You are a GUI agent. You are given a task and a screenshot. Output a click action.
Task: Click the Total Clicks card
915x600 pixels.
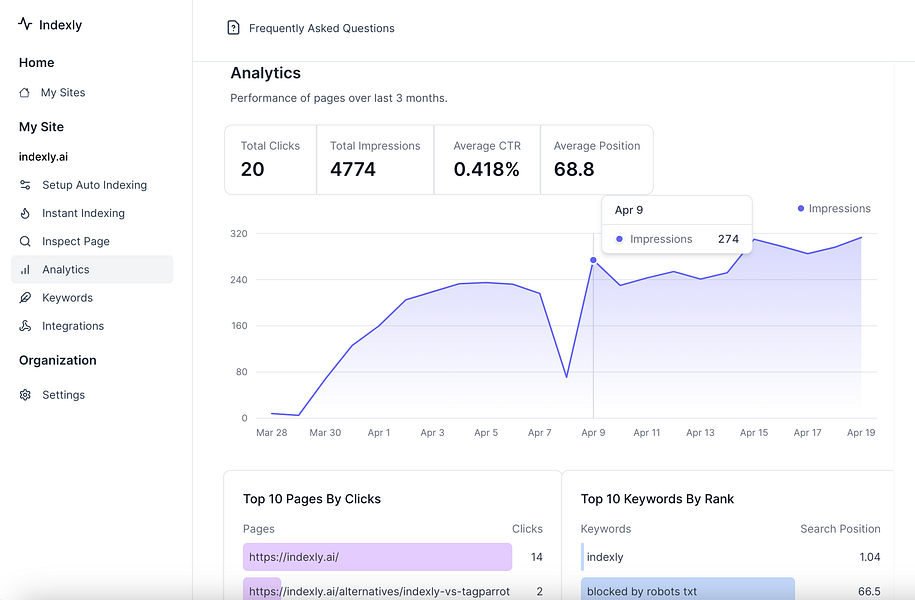(271, 159)
